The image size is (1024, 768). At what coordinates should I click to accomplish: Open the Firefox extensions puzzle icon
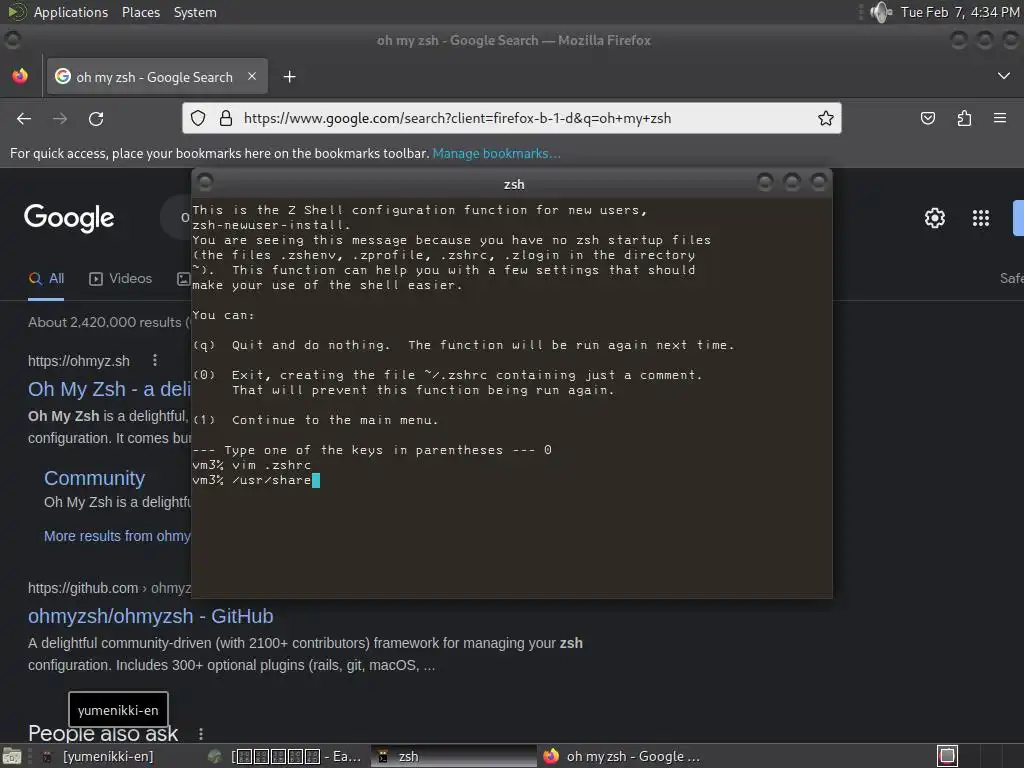pyautogui.click(x=964, y=118)
